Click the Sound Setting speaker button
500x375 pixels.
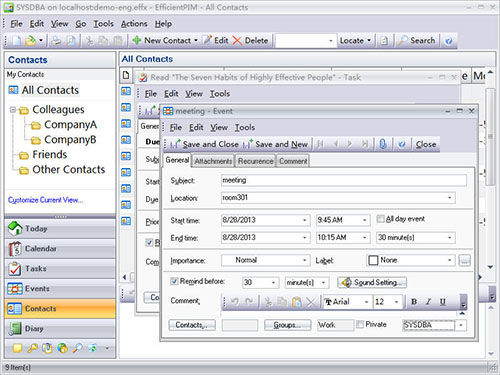click(x=372, y=282)
